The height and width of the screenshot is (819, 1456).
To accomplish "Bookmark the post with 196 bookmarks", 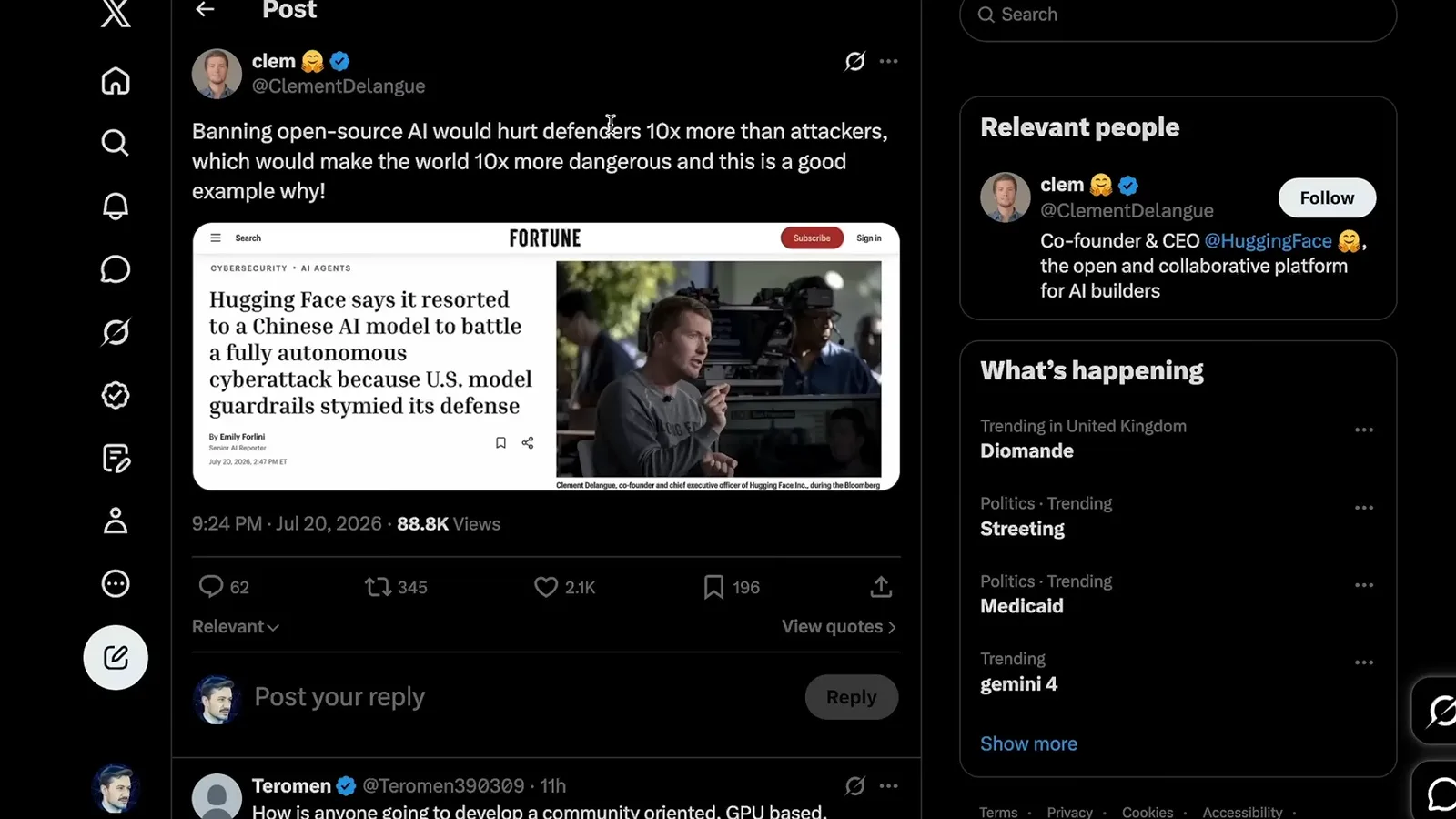I will click(732, 587).
